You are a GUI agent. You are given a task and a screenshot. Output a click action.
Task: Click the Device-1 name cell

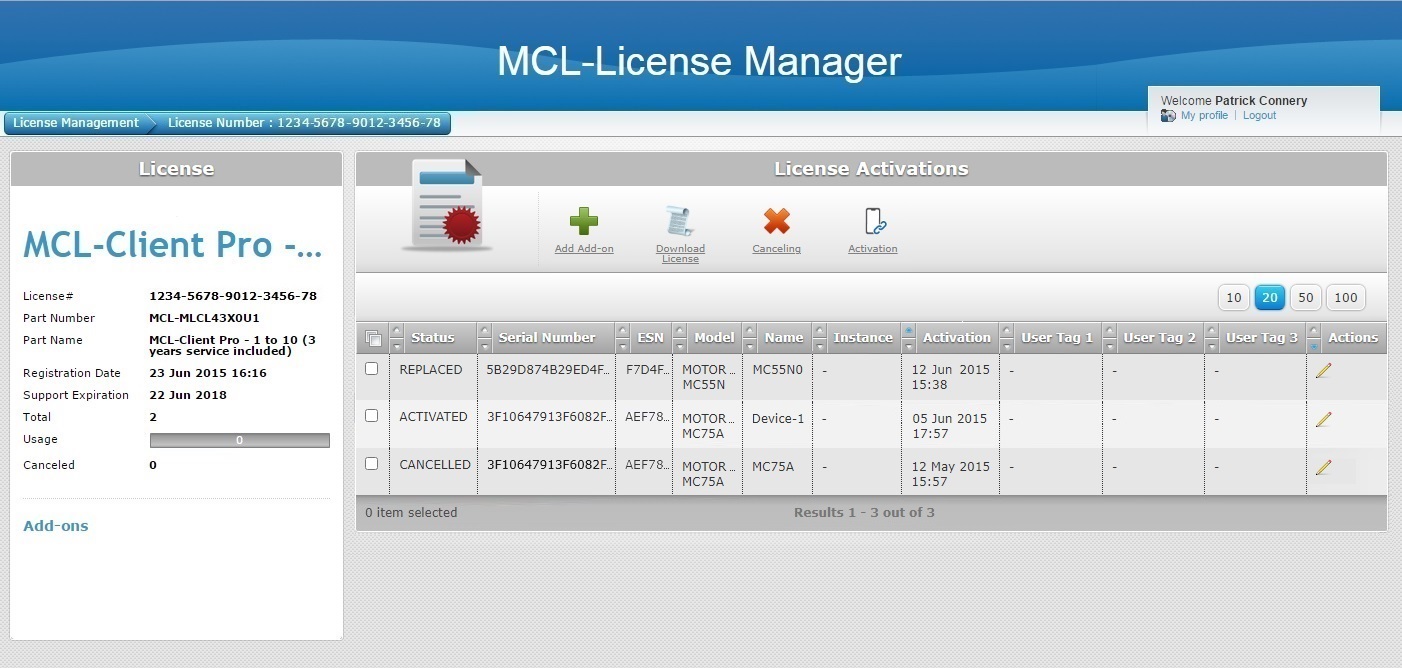point(778,419)
